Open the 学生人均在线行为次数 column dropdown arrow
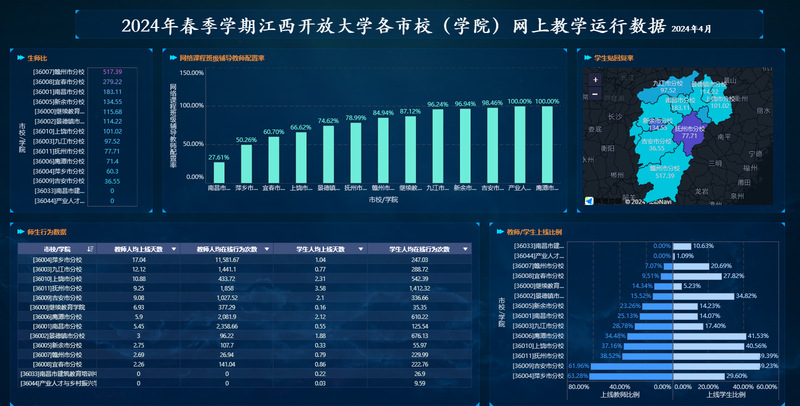The image size is (800, 406). coord(465,249)
